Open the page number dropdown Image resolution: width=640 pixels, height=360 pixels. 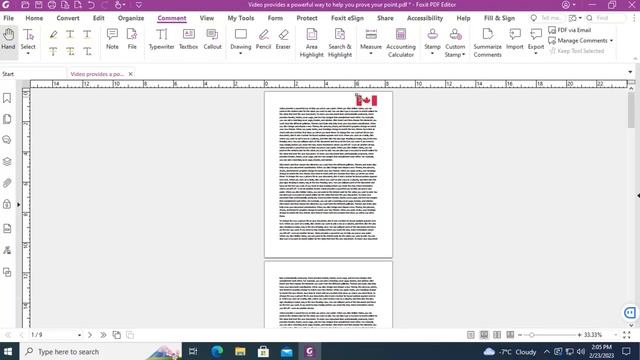click(x=79, y=335)
